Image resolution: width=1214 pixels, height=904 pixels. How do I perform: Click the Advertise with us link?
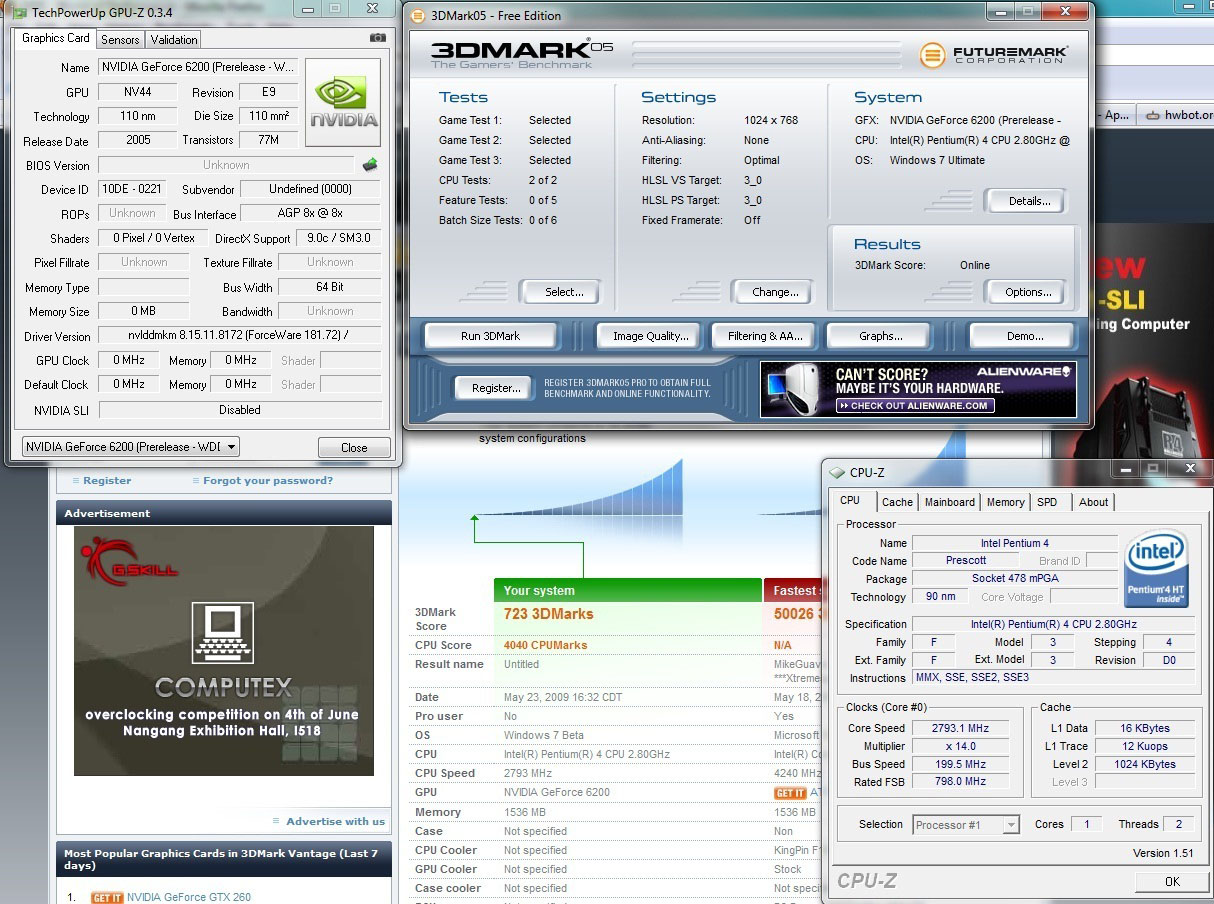coord(335,821)
